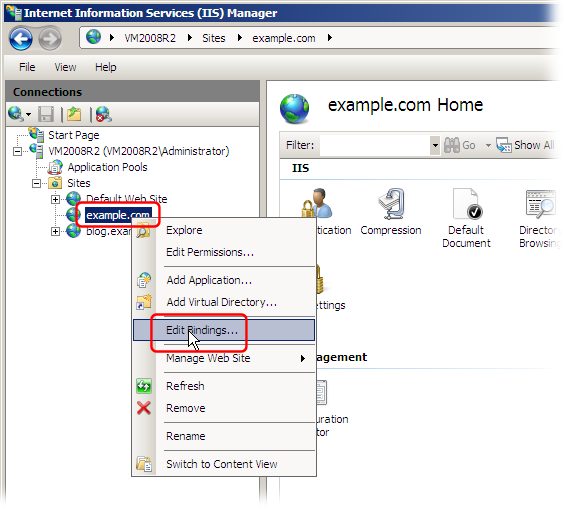Click the Back navigation arrow button
Screen dimensions: 564x509
pyautogui.click(x=21, y=38)
